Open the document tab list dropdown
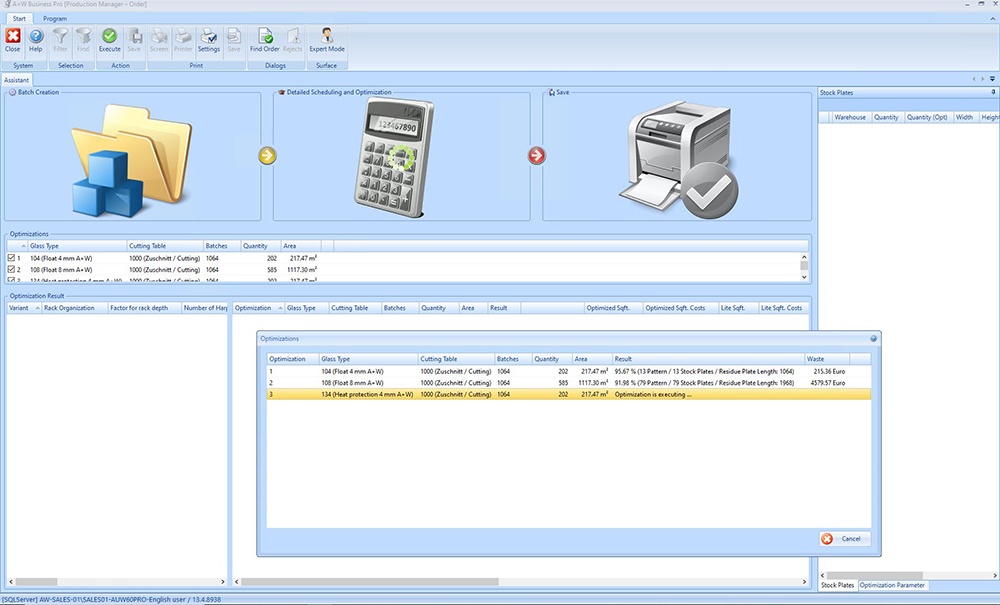This screenshot has width=1000, height=605. [x=993, y=79]
